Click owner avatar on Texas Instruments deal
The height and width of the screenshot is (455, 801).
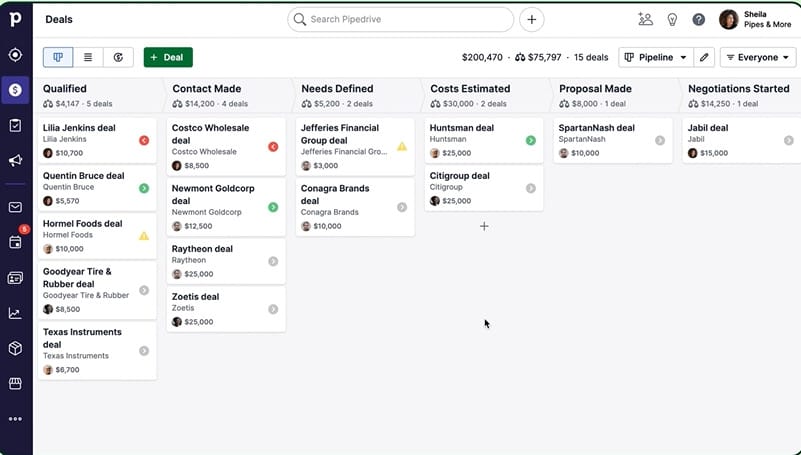(x=48, y=370)
